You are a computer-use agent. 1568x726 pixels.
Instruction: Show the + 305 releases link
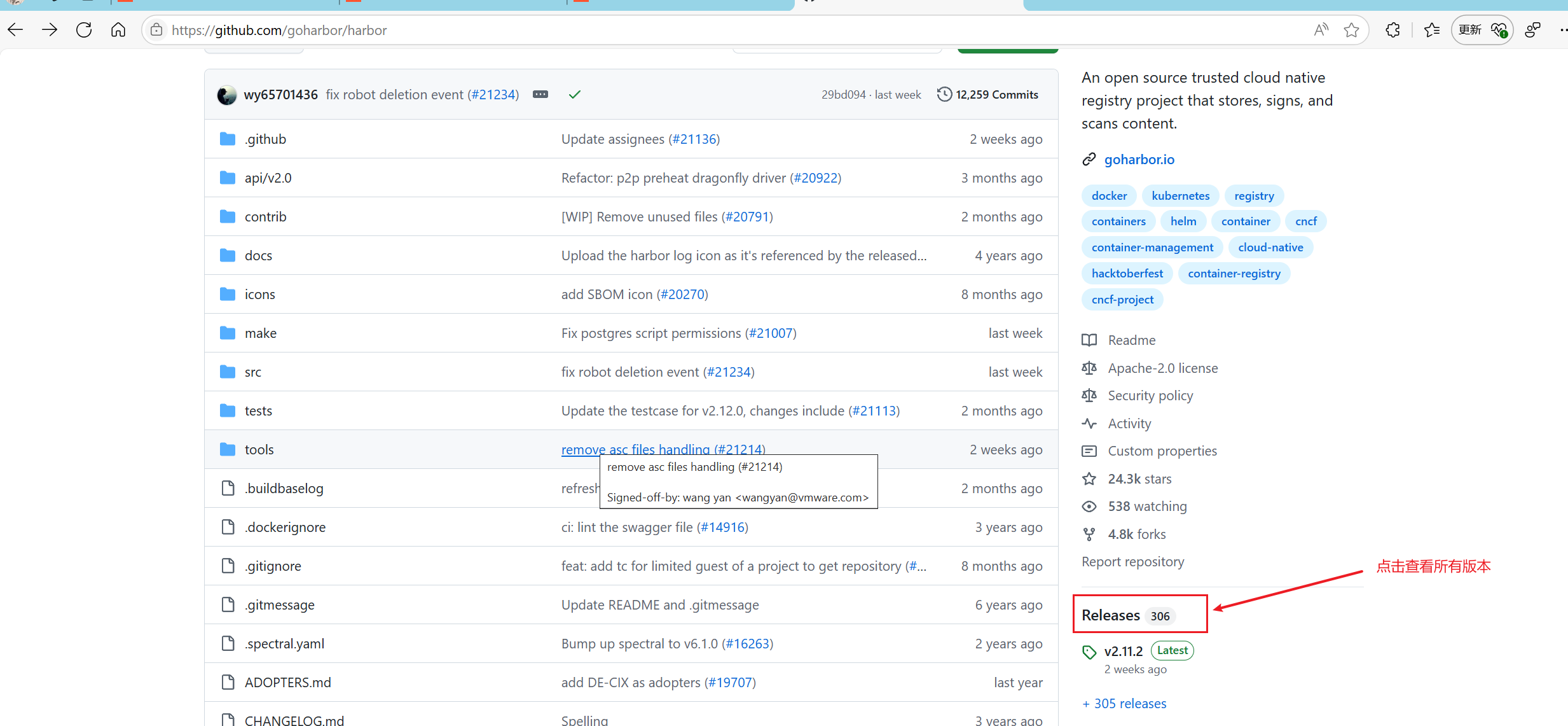(1124, 704)
